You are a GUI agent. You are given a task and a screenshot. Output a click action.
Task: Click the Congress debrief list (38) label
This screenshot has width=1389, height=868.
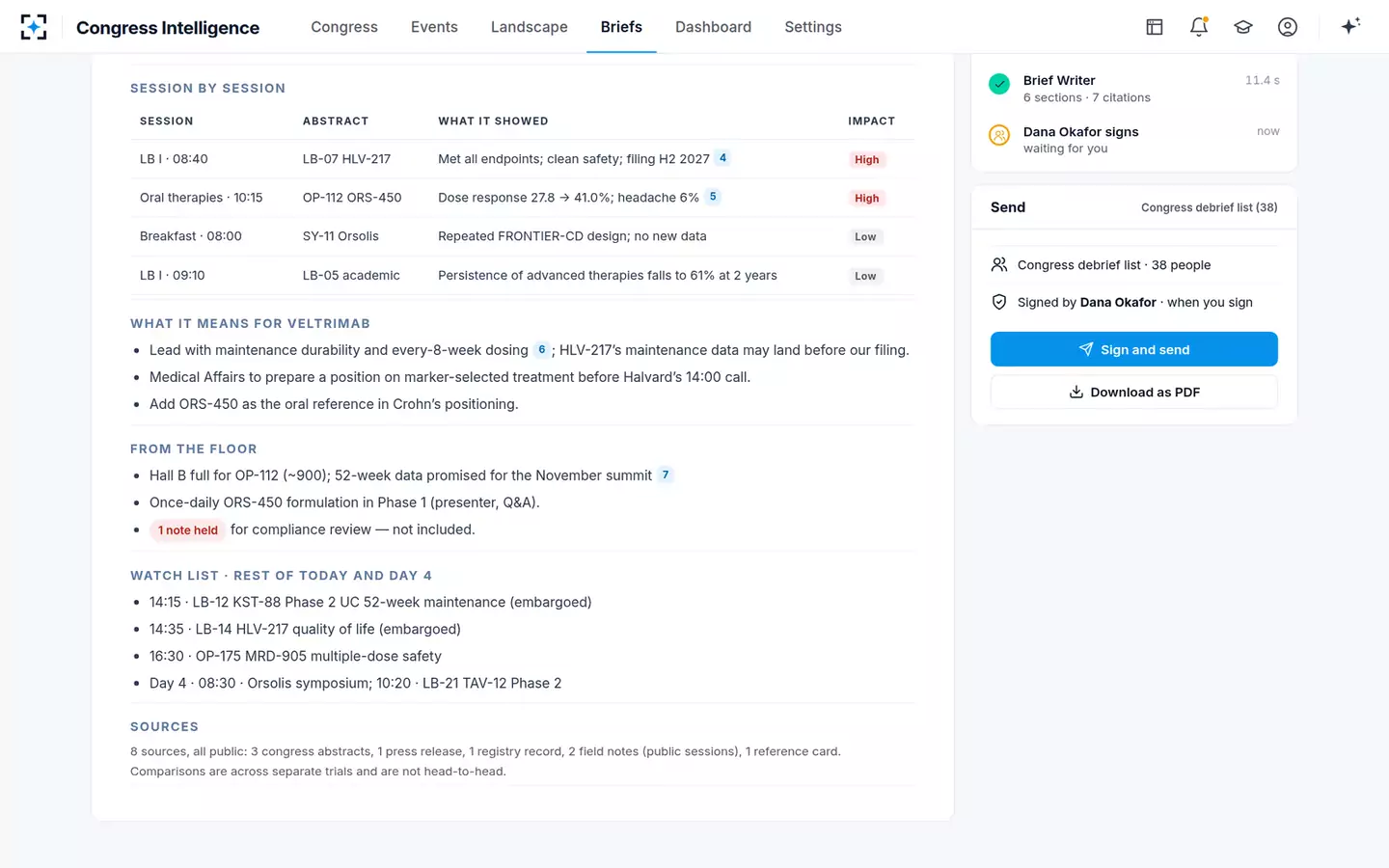[1210, 207]
